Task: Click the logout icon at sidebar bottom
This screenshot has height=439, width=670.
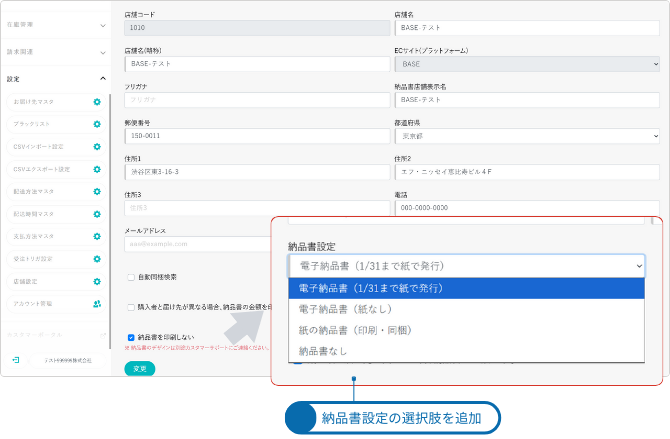Action: pos(16,360)
